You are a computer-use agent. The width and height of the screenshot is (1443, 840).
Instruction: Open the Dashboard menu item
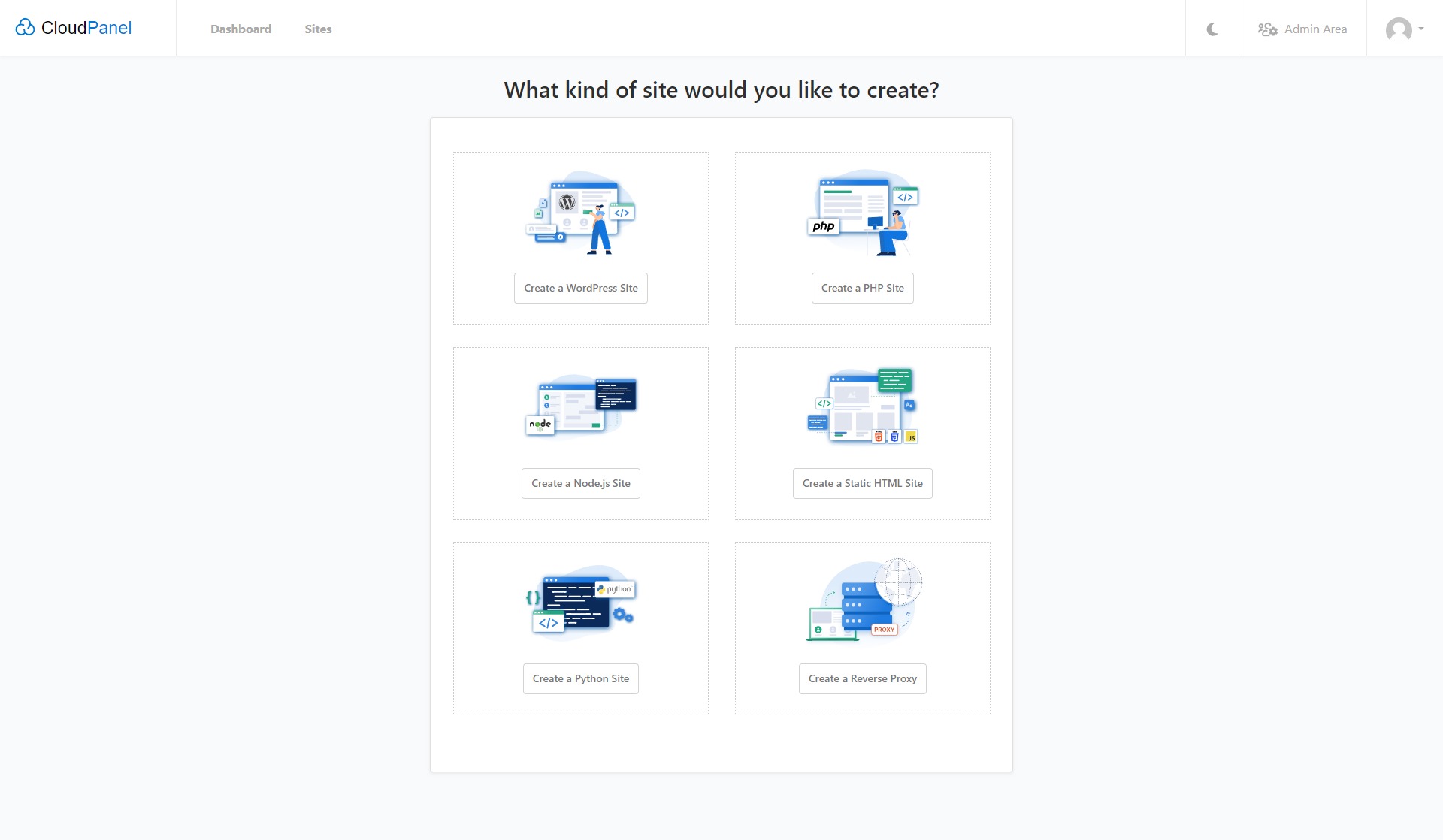240,29
